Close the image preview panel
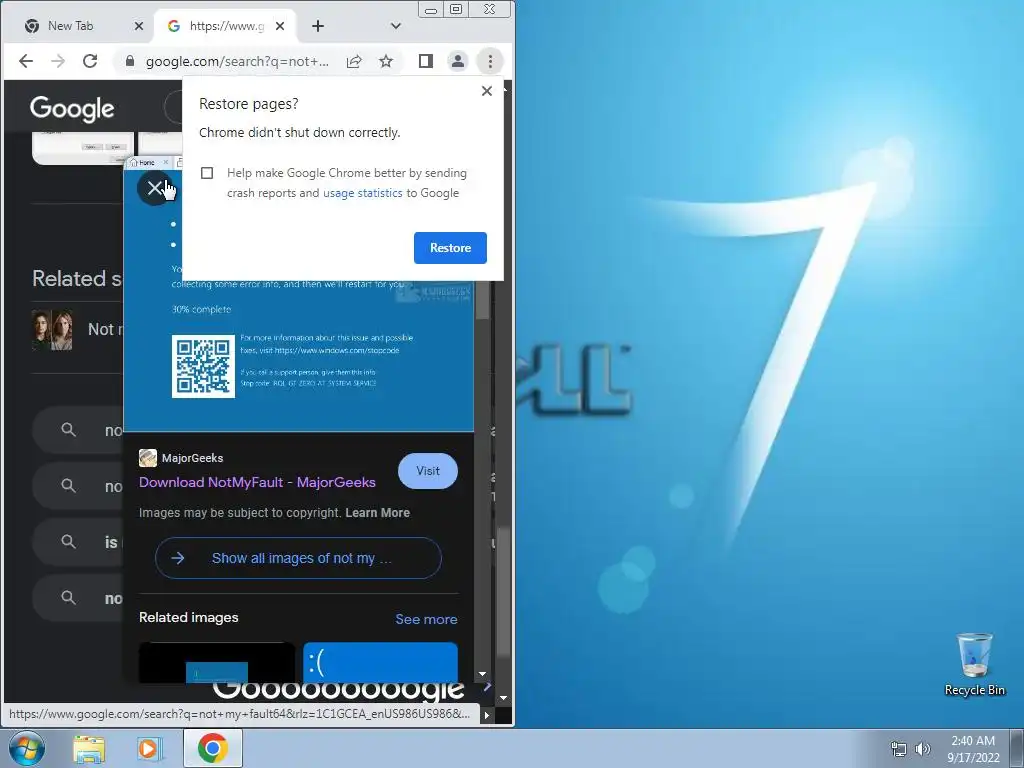The image size is (1024, 768). [154, 189]
